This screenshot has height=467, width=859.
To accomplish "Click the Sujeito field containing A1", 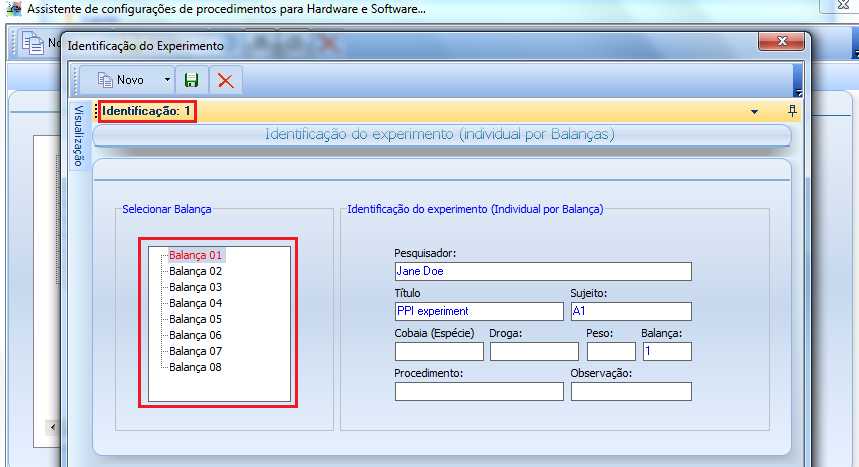I will coord(631,311).
